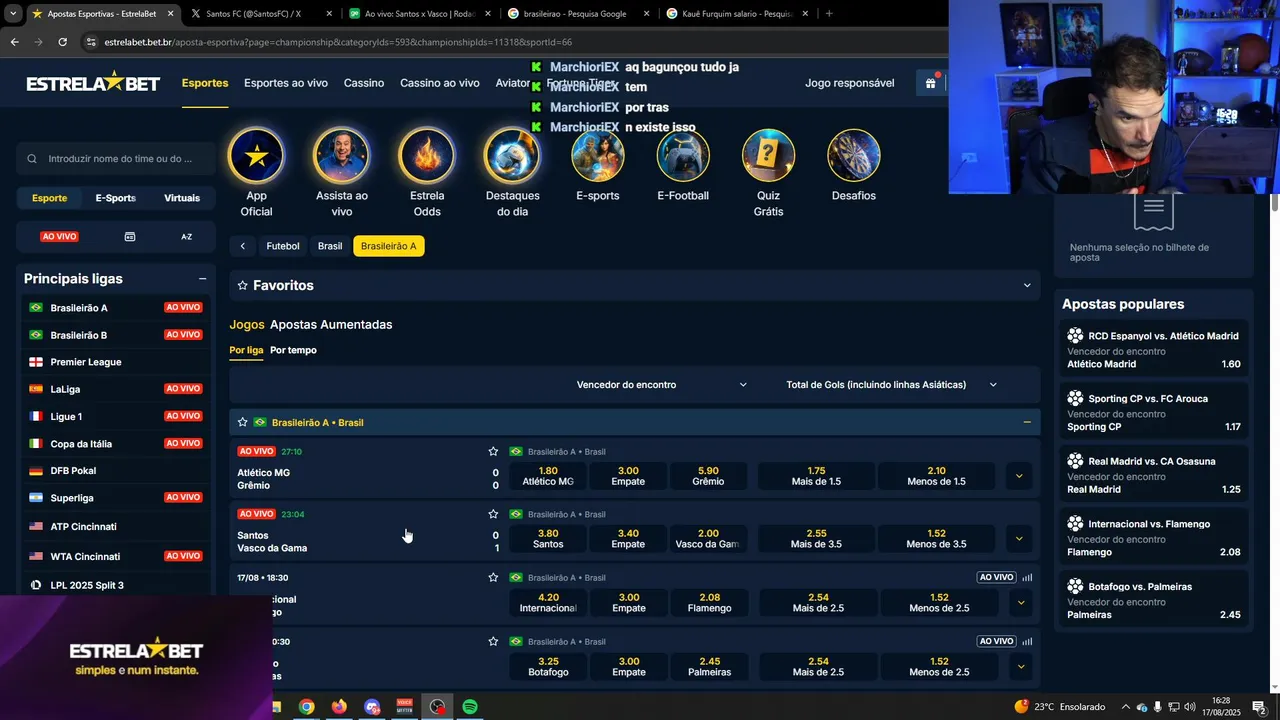Image resolution: width=1280 pixels, height=720 pixels.
Task: Open Firefox from the taskbar
Action: (339, 707)
